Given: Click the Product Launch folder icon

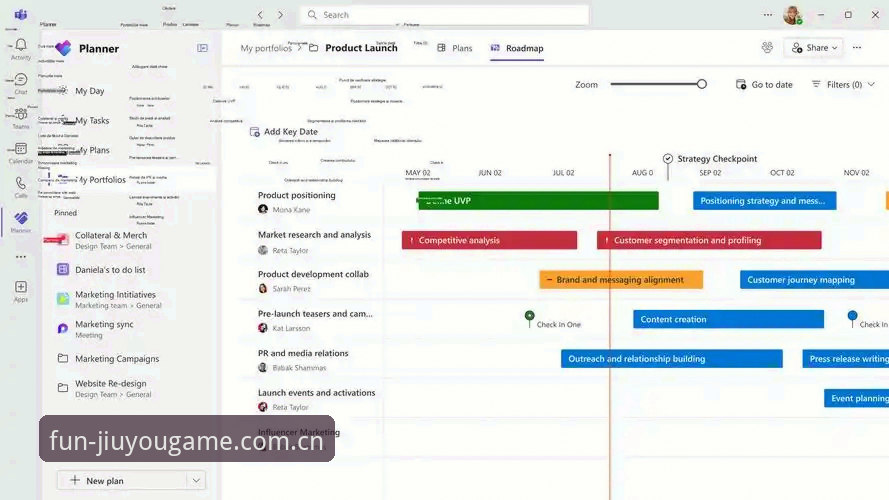Looking at the screenshot, I should point(314,48).
